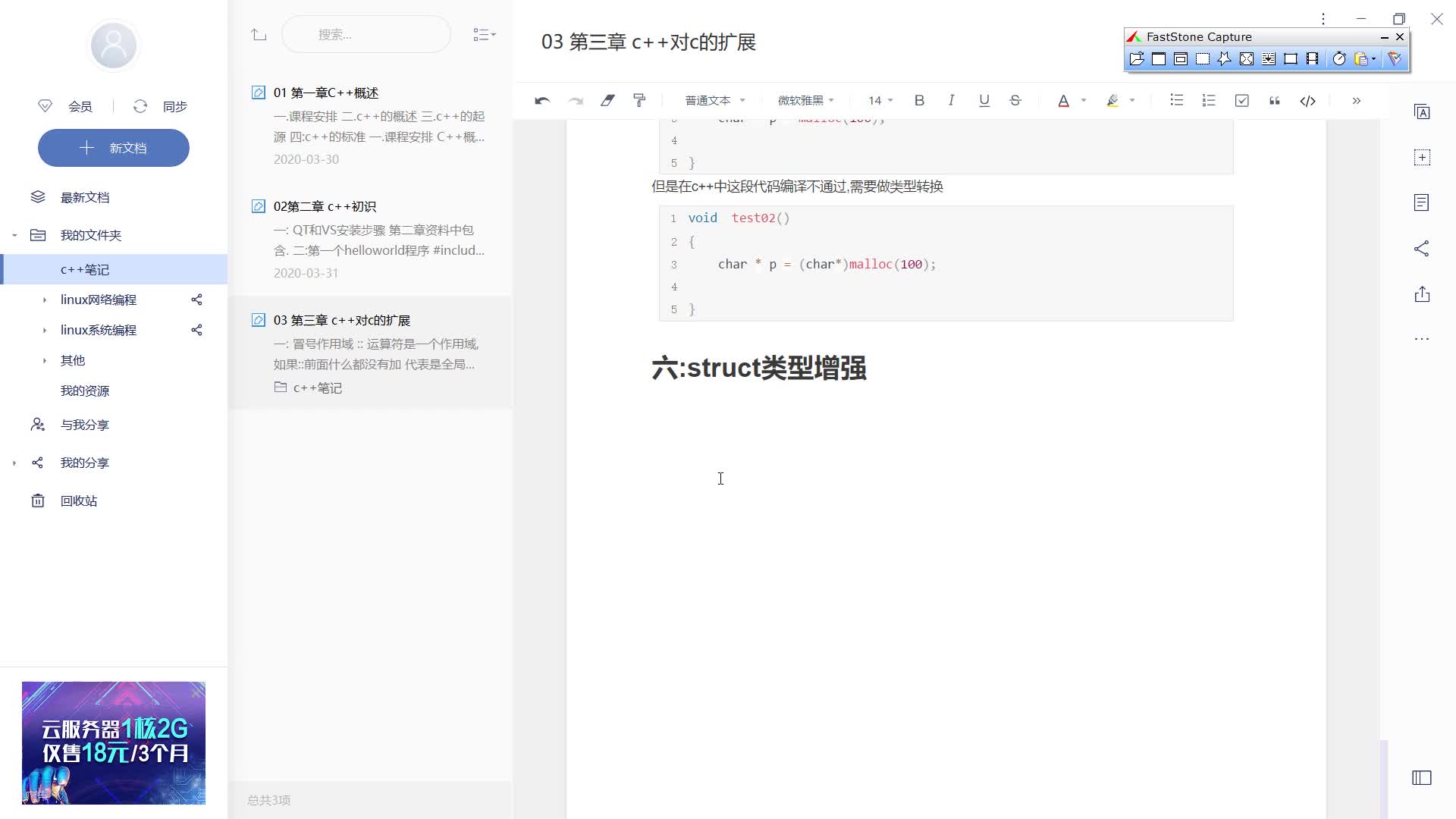Screen dimensions: 1456x819
Task: Click highlight color marker swatch
Action: tap(1112, 100)
